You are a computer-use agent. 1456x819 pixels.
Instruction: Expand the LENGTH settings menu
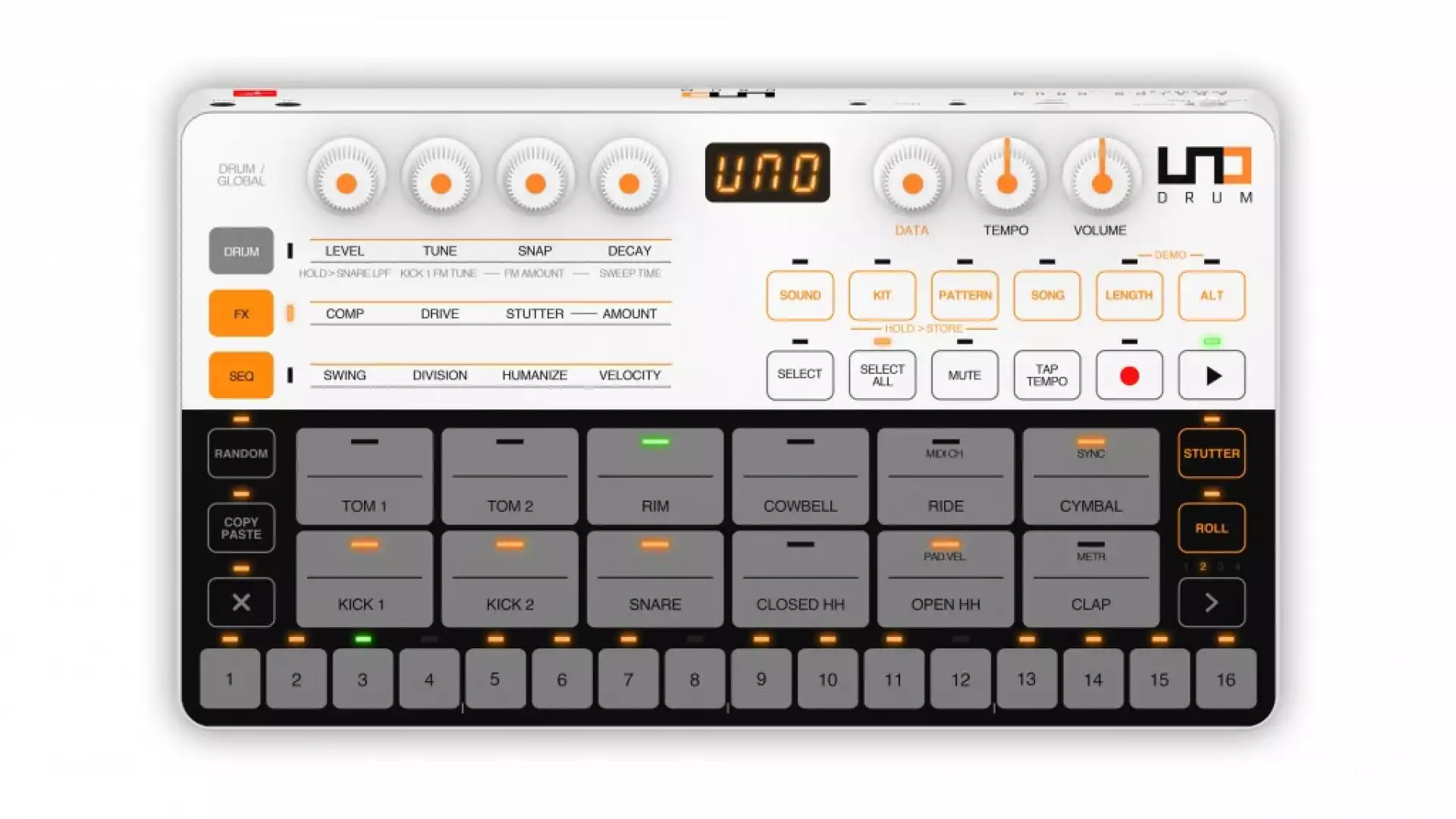coord(1128,294)
